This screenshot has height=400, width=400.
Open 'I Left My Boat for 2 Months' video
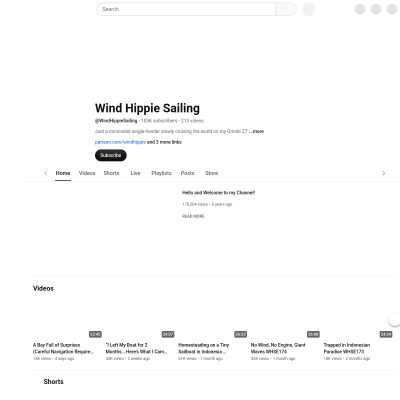(x=136, y=348)
